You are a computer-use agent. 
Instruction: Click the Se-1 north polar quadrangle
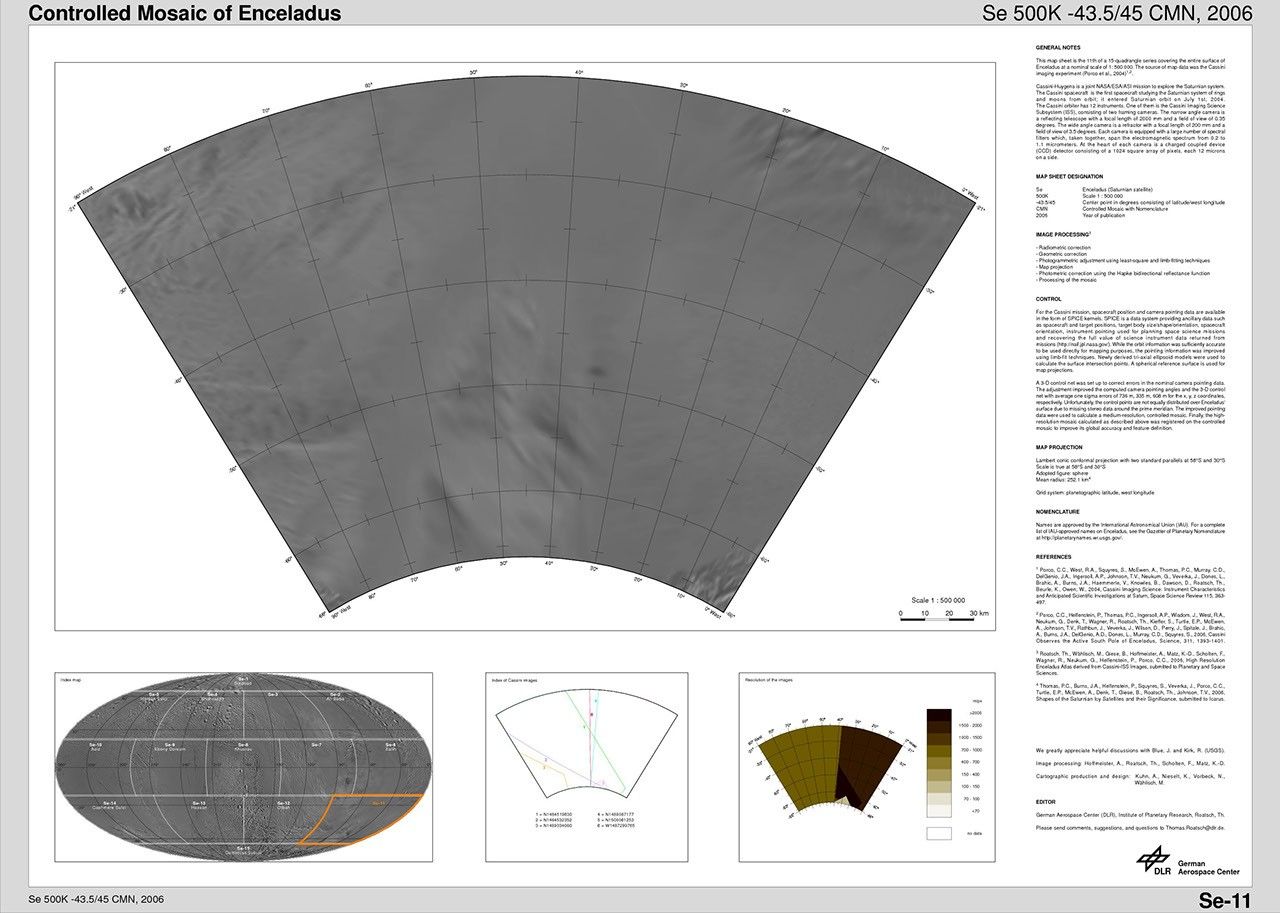(243, 682)
